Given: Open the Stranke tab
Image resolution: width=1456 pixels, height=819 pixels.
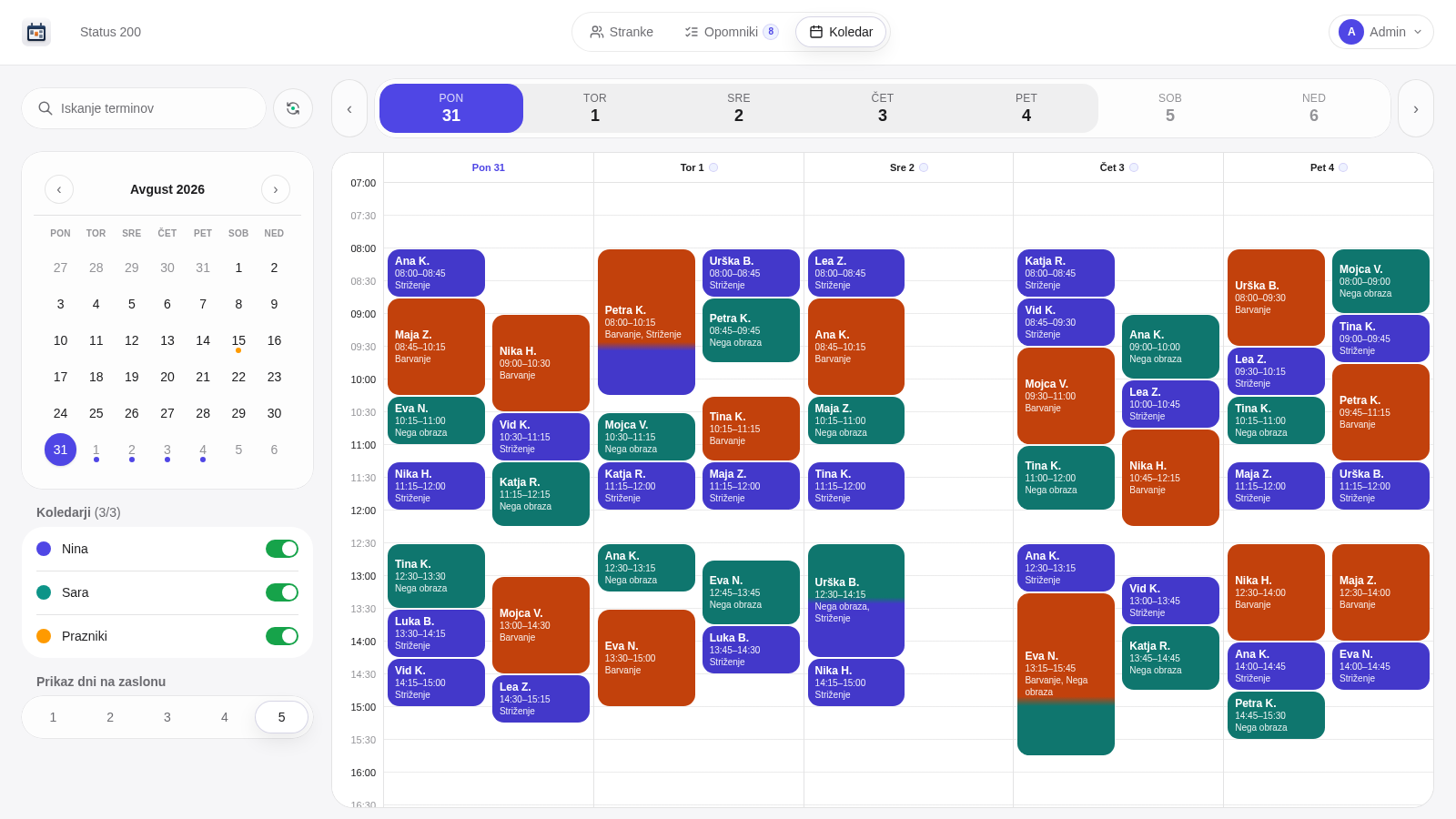Looking at the screenshot, I should click(x=622, y=32).
